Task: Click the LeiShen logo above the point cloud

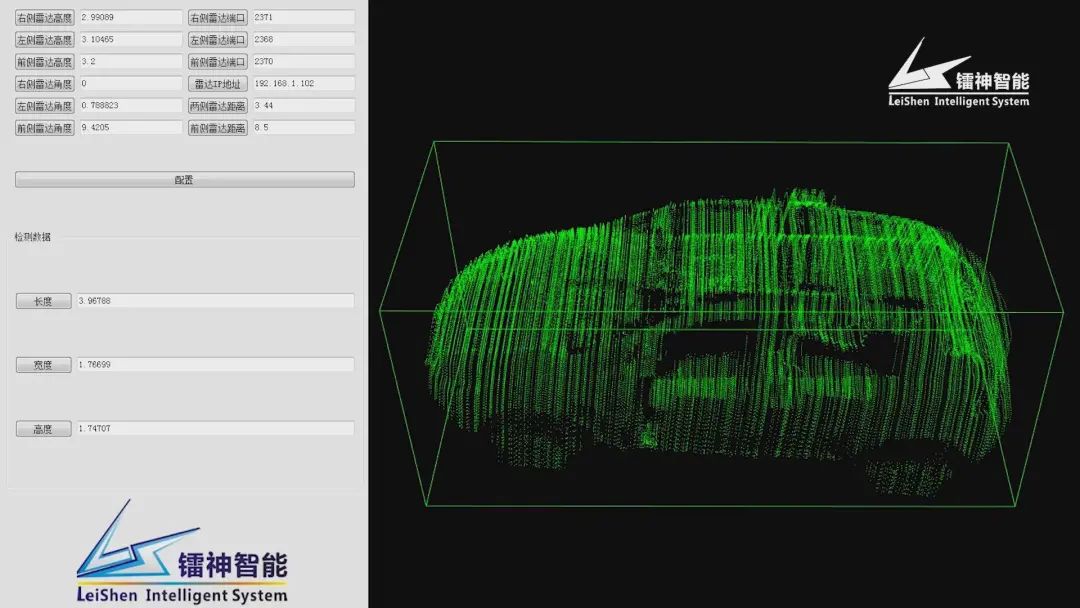Action: click(958, 74)
